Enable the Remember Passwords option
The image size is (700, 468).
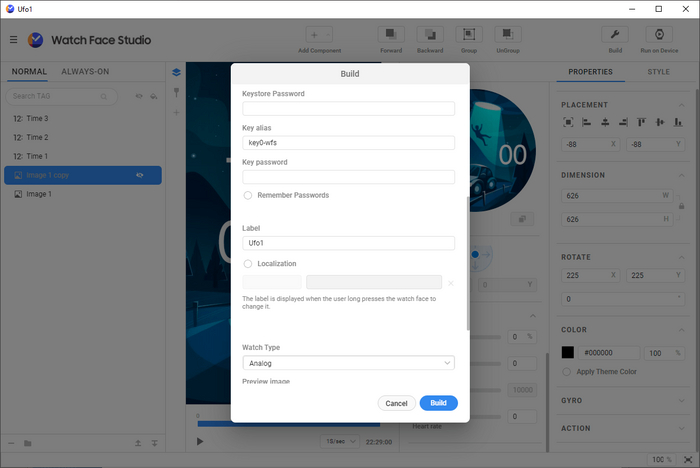click(x=248, y=195)
